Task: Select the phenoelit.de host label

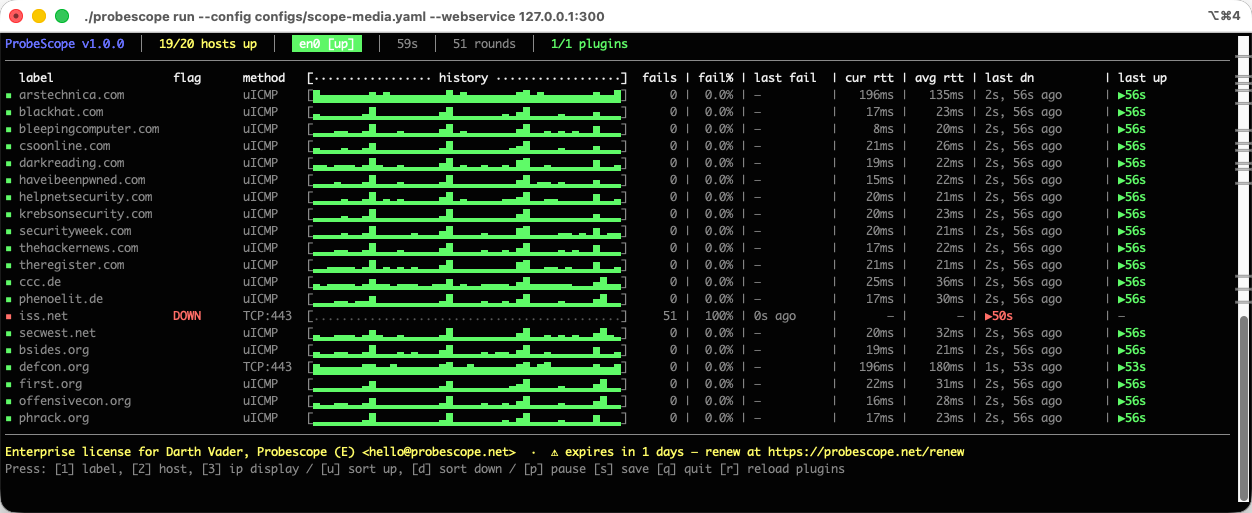Action: click(61, 299)
